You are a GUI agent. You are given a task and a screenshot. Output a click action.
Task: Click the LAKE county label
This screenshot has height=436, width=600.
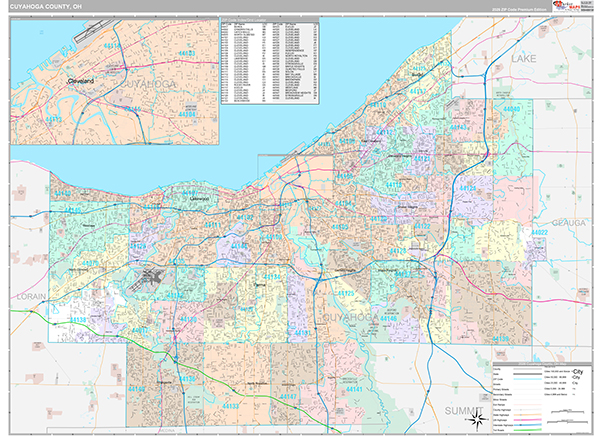(524, 59)
